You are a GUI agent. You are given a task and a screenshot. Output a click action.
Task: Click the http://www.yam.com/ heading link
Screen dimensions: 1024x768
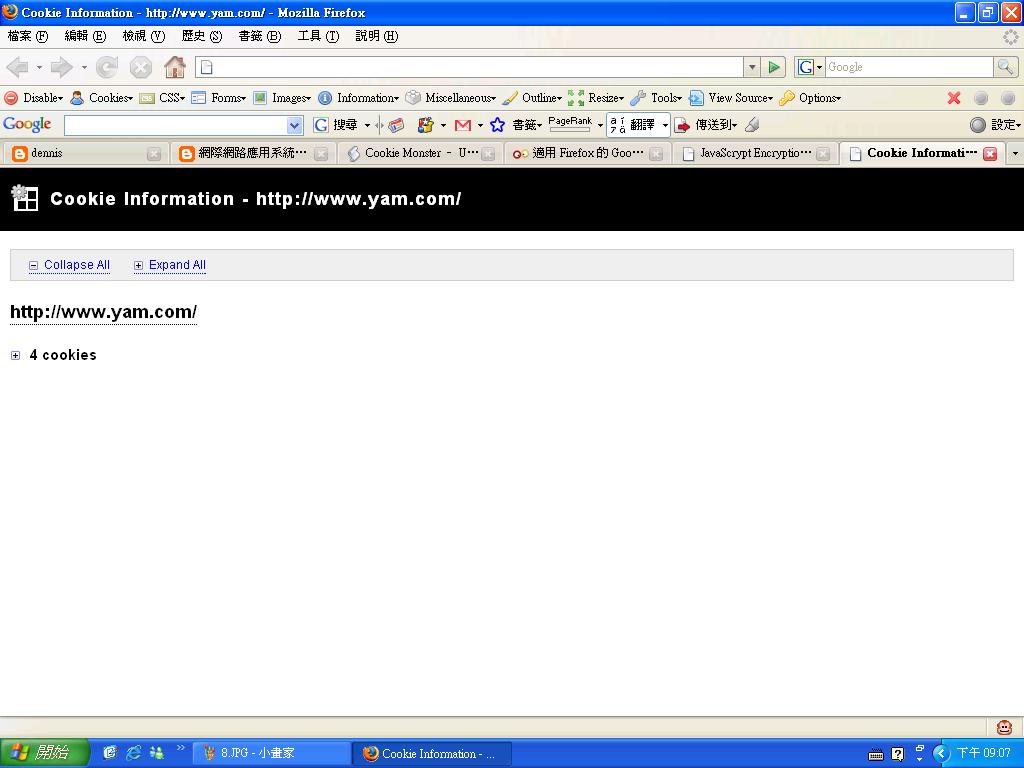tap(103, 312)
